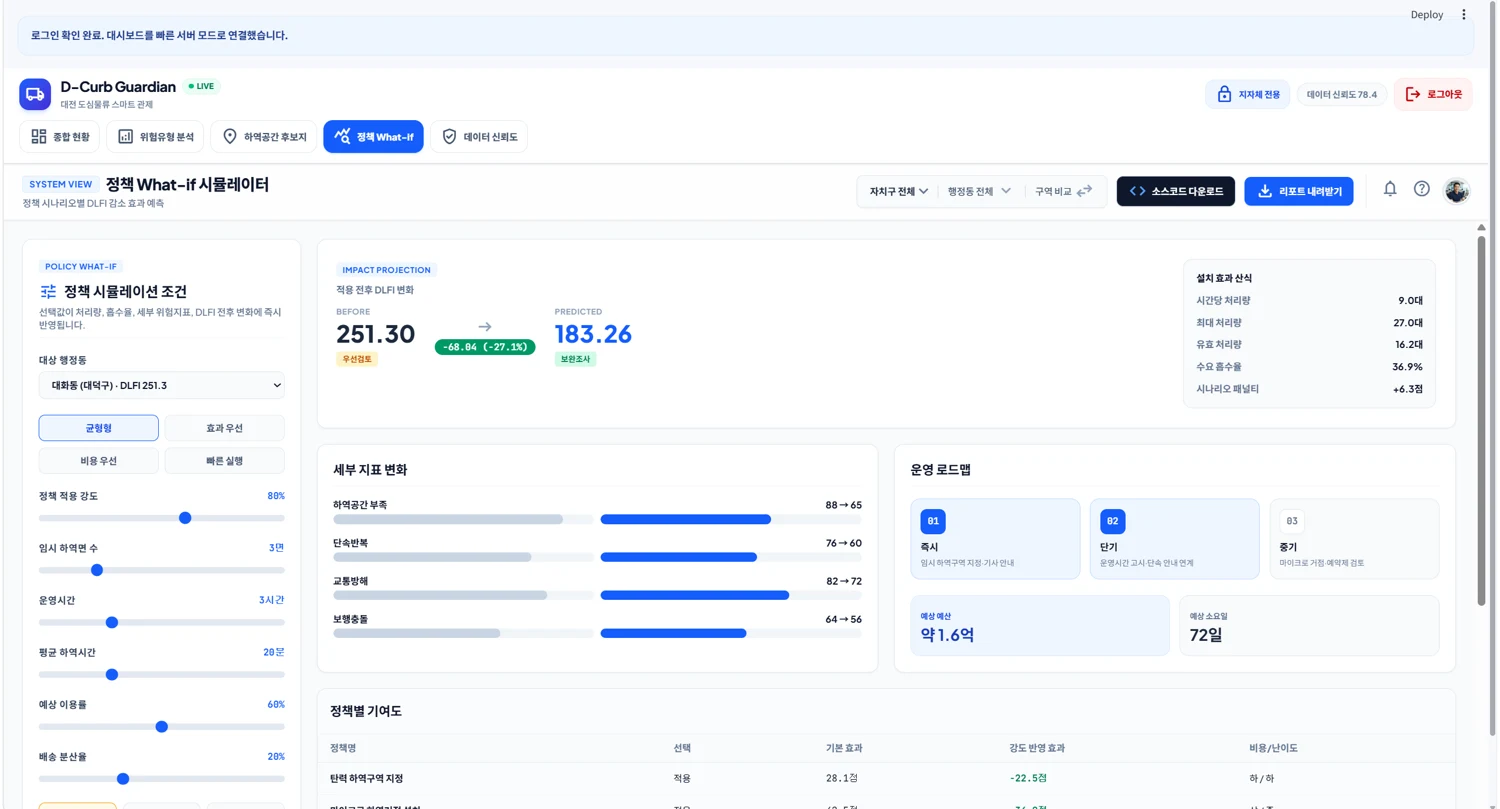
Task: Open the 대상 행정동 select box
Action: point(162,385)
